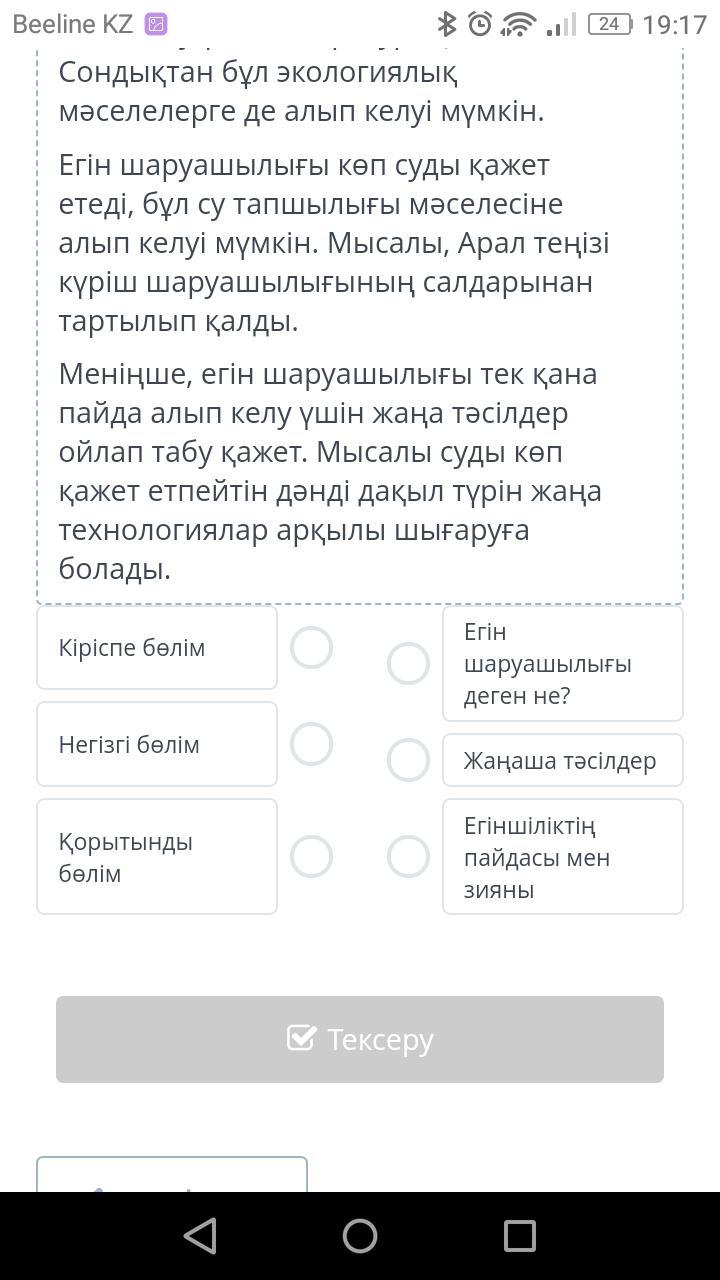Tap the partially visible button below Тексеру
The width and height of the screenshot is (720, 1280).
point(172,1175)
